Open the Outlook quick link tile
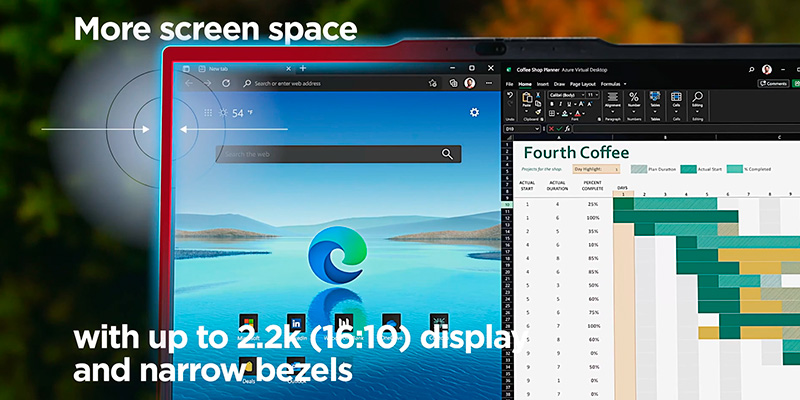This screenshot has height=400, width=800. 296,366
